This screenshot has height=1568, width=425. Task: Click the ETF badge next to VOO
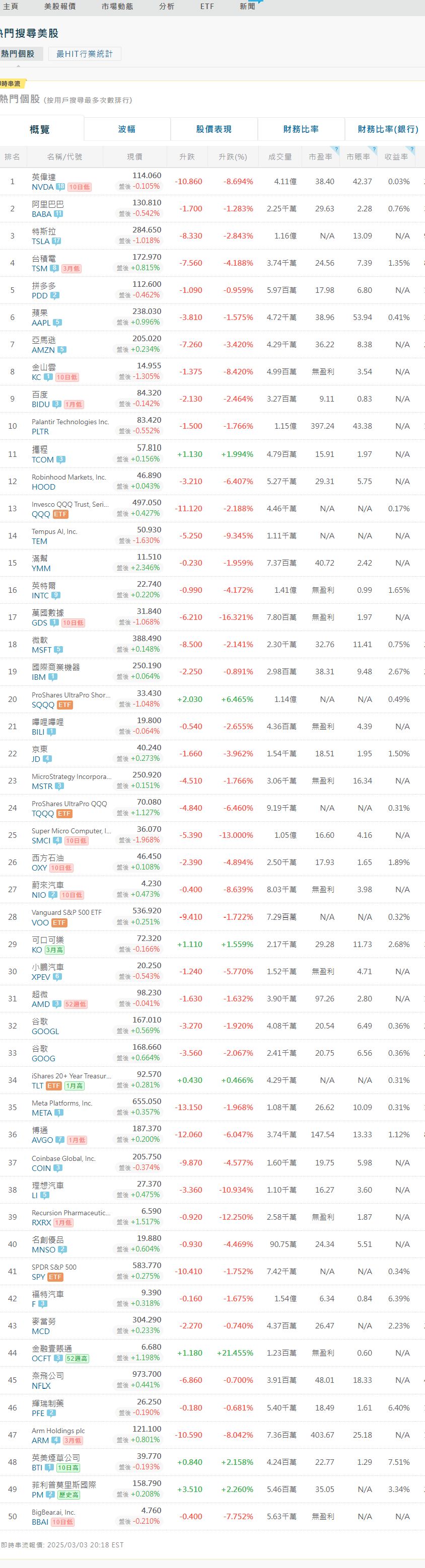(x=59, y=923)
